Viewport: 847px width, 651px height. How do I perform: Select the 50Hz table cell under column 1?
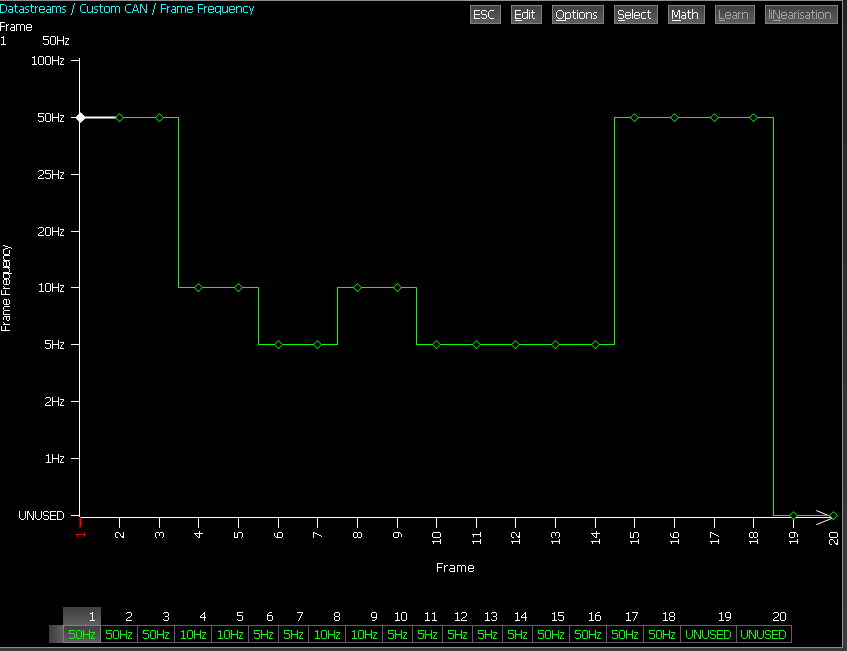click(81, 634)
